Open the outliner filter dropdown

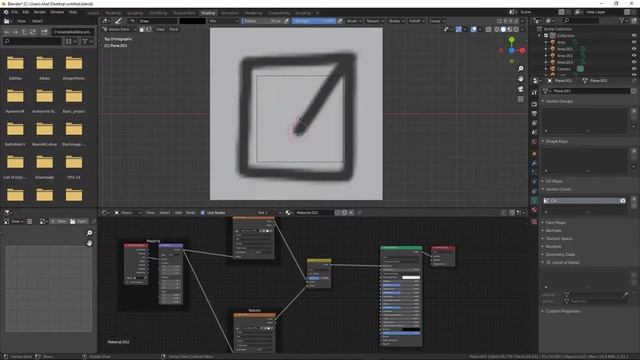[624, 20]
